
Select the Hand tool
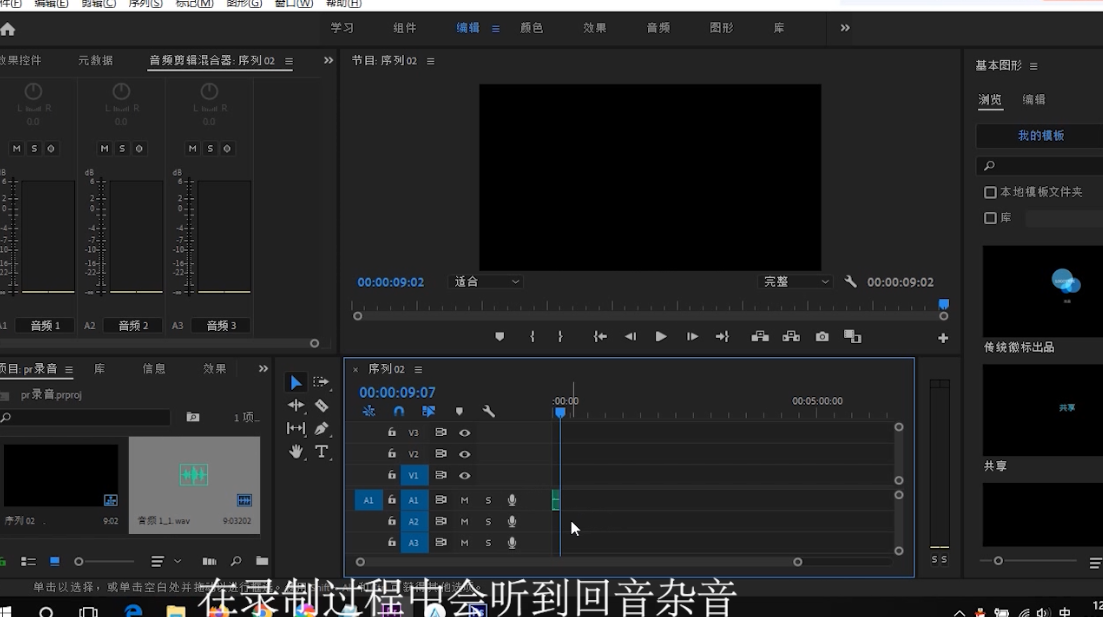(x=296, y=450)
